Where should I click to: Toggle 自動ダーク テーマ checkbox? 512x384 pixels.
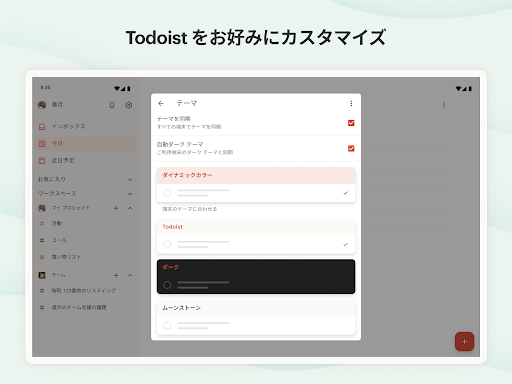[x=351, y=148]
